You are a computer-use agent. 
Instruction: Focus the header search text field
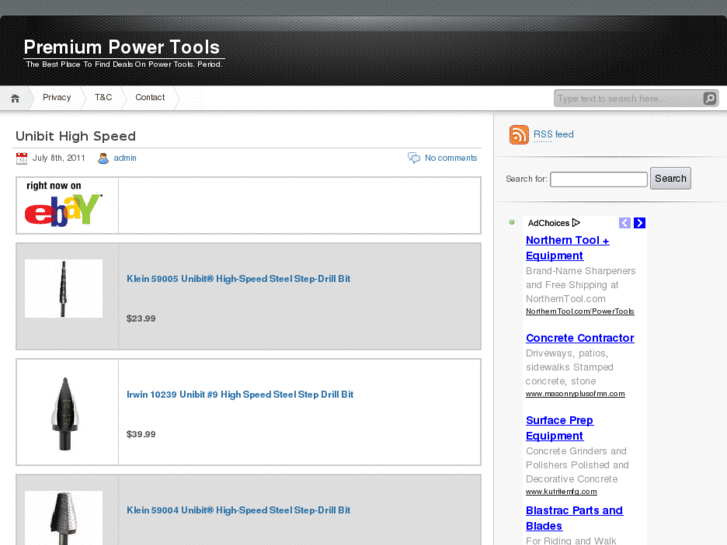point(628,98)
